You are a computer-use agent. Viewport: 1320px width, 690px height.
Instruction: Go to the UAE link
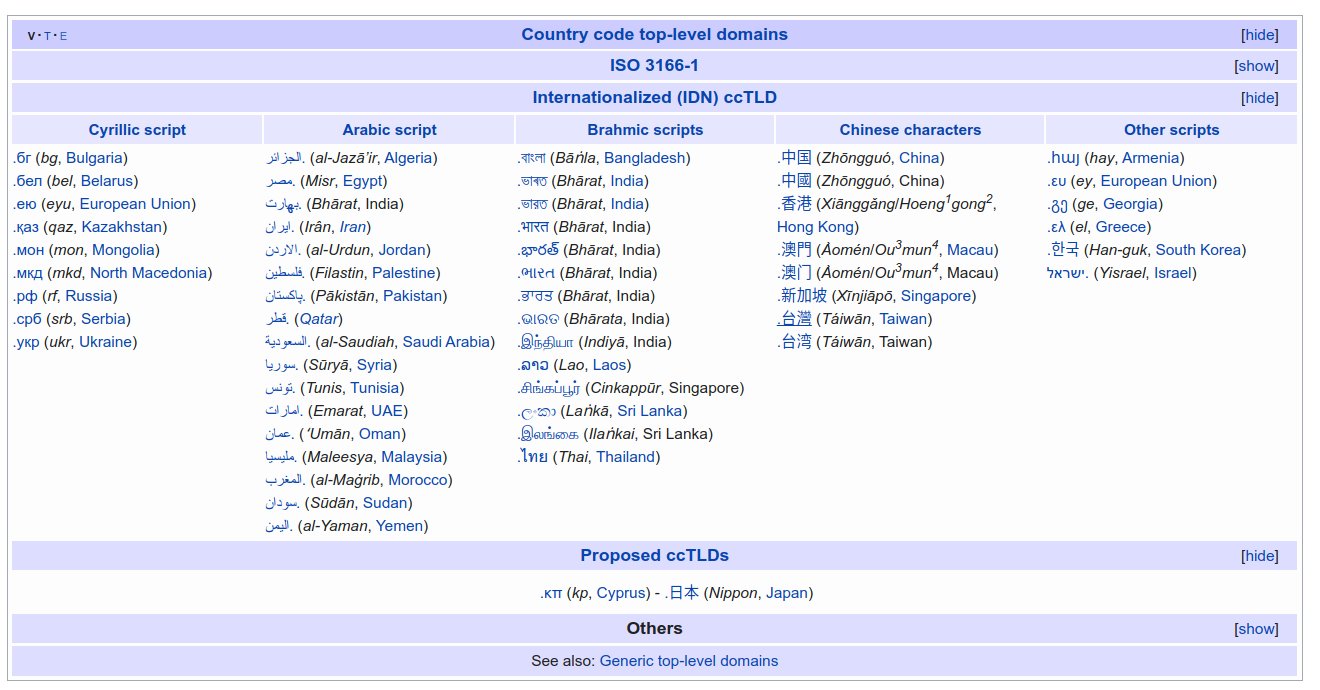(x=387, y=411)
